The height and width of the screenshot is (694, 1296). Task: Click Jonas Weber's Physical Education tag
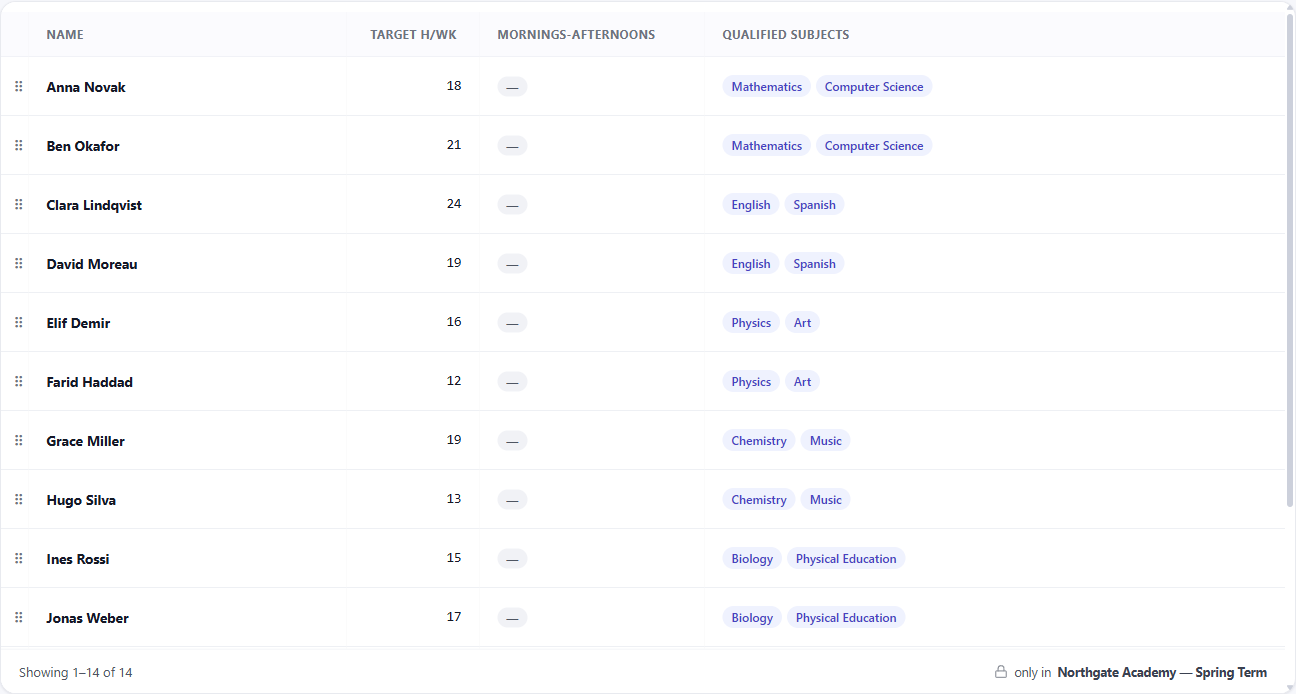coord(846,618)
